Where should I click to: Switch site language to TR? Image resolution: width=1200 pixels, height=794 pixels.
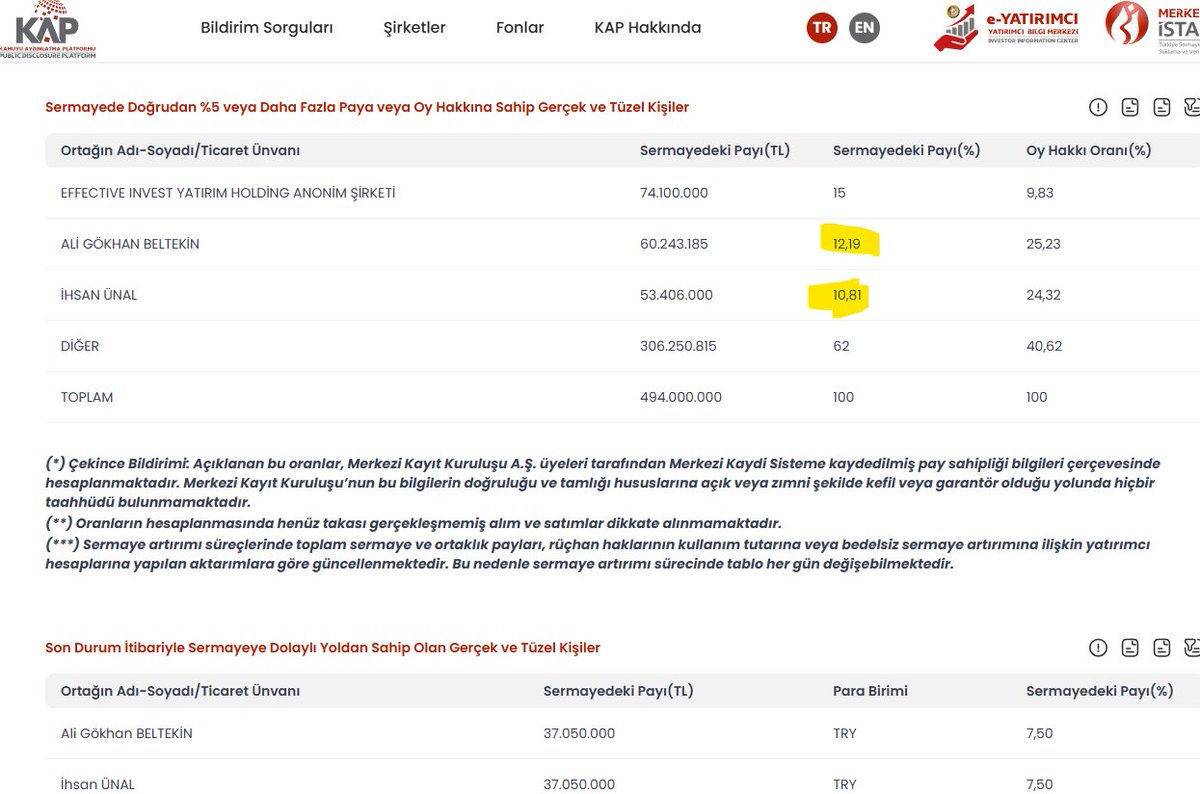(x=822, y=28)
